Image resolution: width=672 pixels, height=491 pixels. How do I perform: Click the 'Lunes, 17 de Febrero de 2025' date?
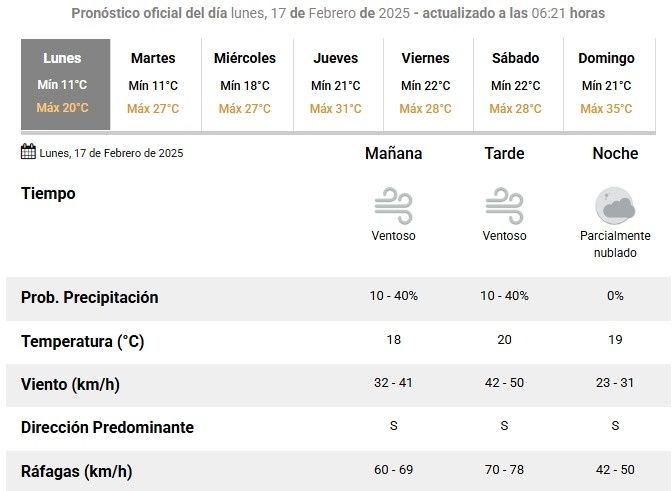[x=111, y=153]
